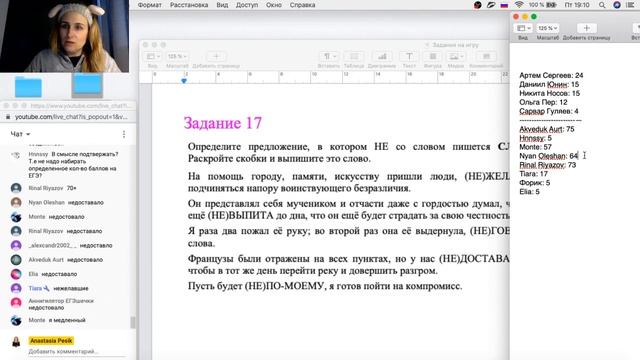Open the Окно menu
The image size is (640, 360).
click(274, 5)
